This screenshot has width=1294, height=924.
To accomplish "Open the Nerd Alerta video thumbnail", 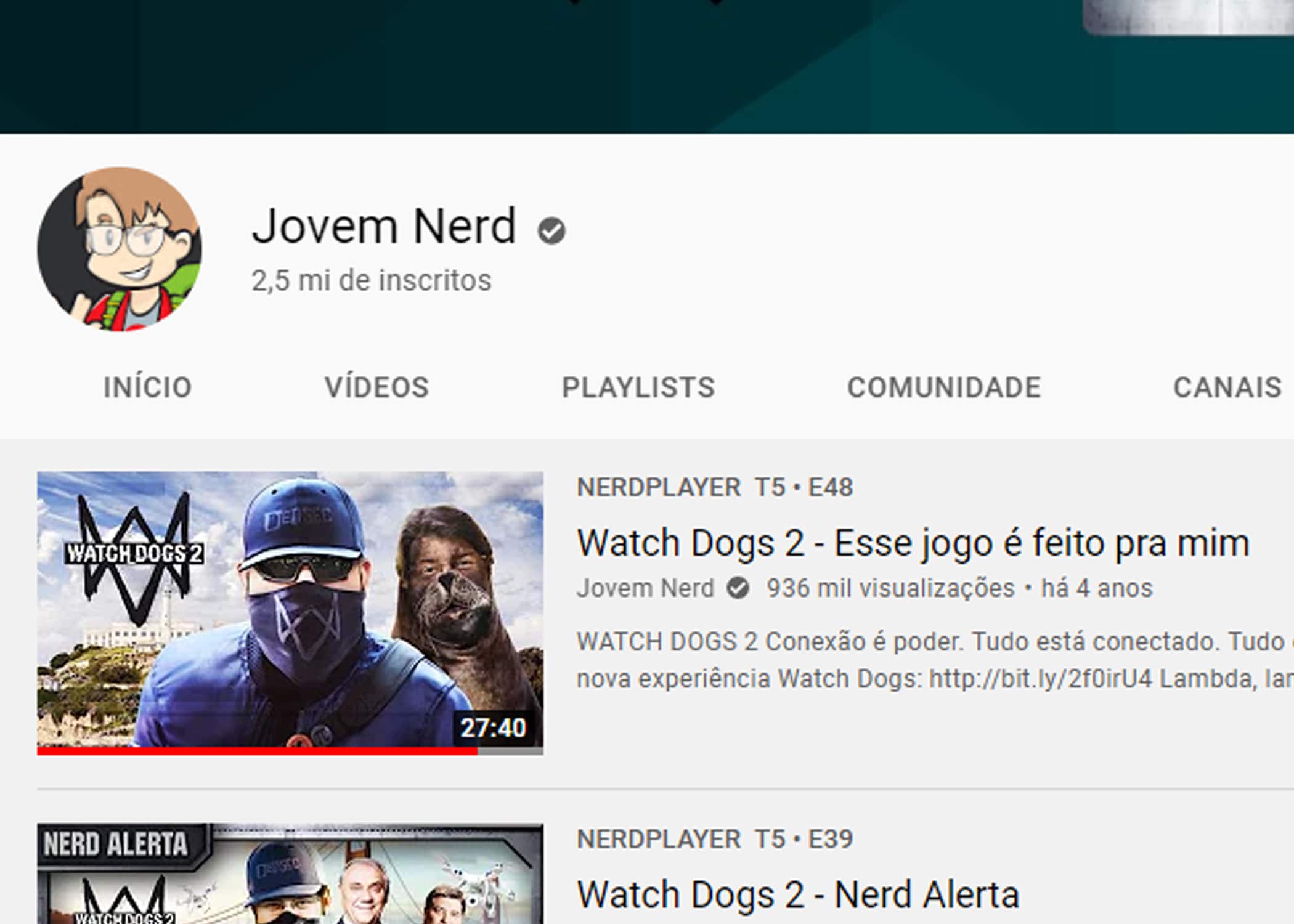I will point(290,873).
